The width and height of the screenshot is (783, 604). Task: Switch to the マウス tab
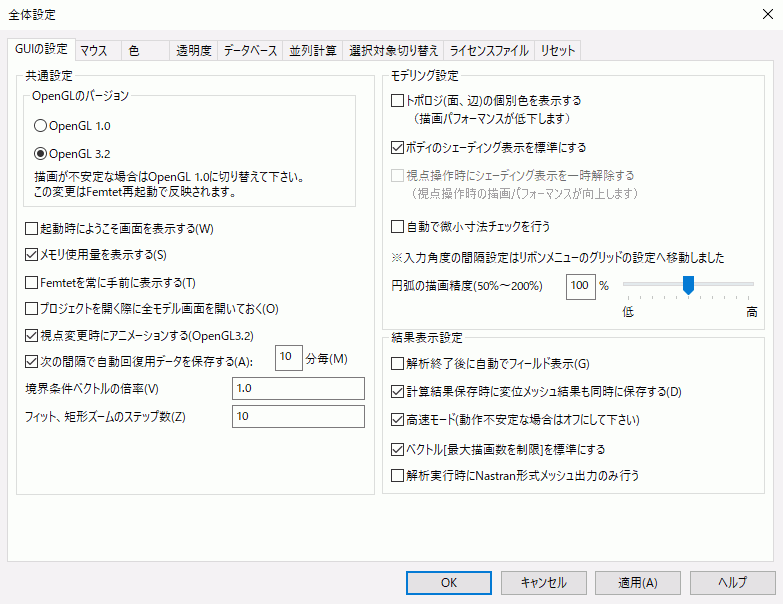click(94, 51)
